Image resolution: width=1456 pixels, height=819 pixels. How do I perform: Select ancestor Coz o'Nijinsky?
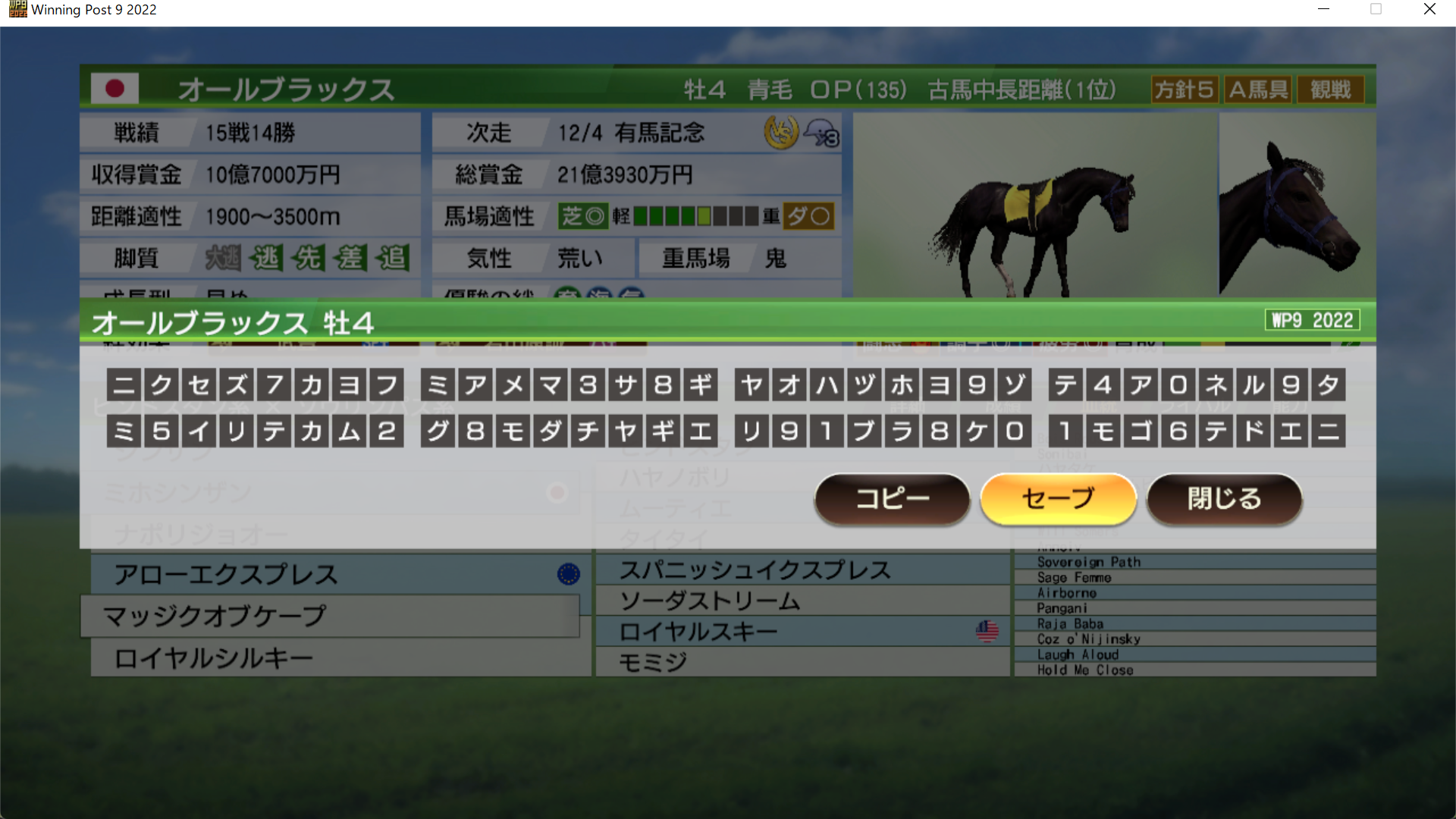(x=1195, y=639)
